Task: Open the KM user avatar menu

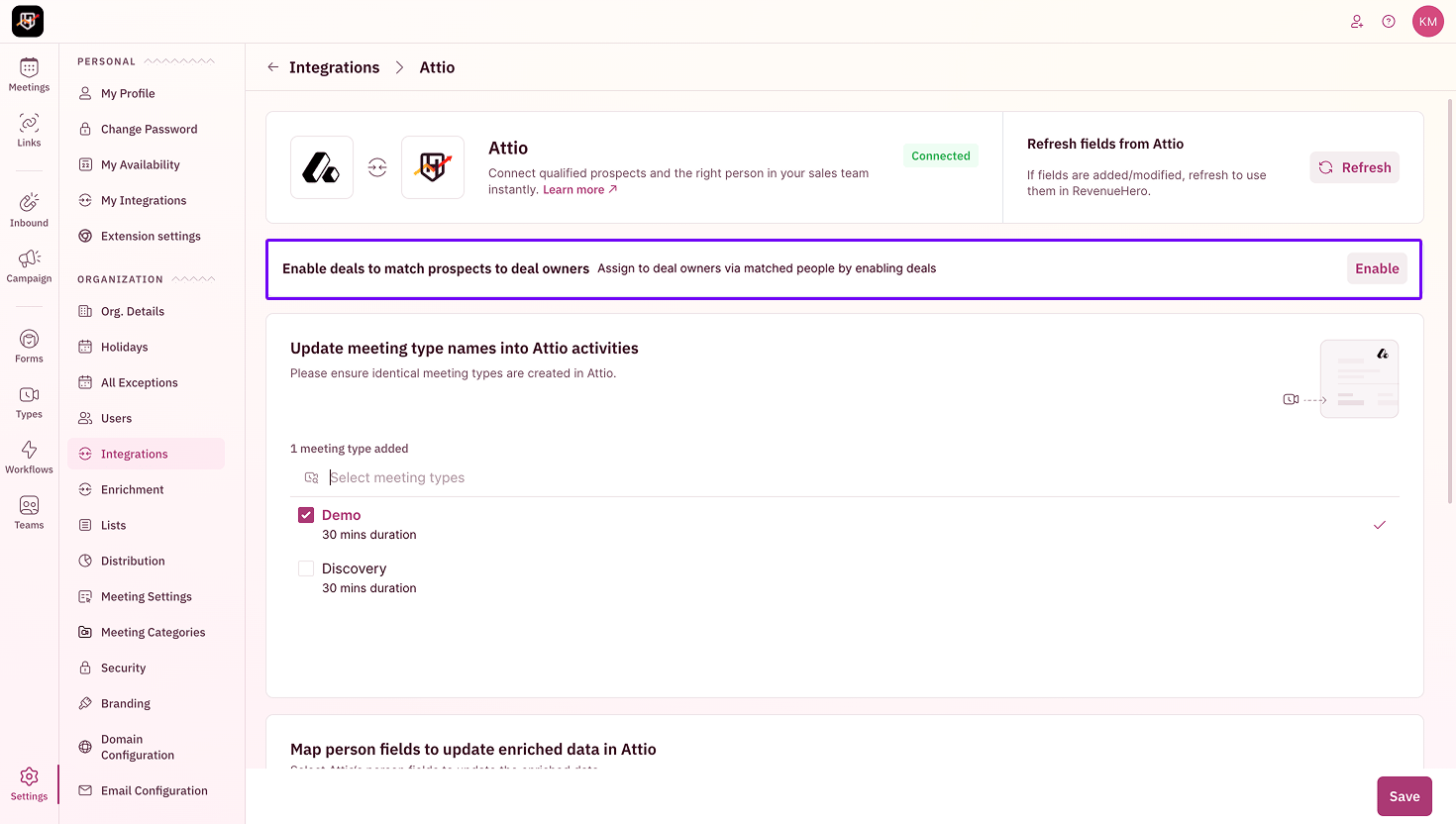Action: coord(1428,21)
